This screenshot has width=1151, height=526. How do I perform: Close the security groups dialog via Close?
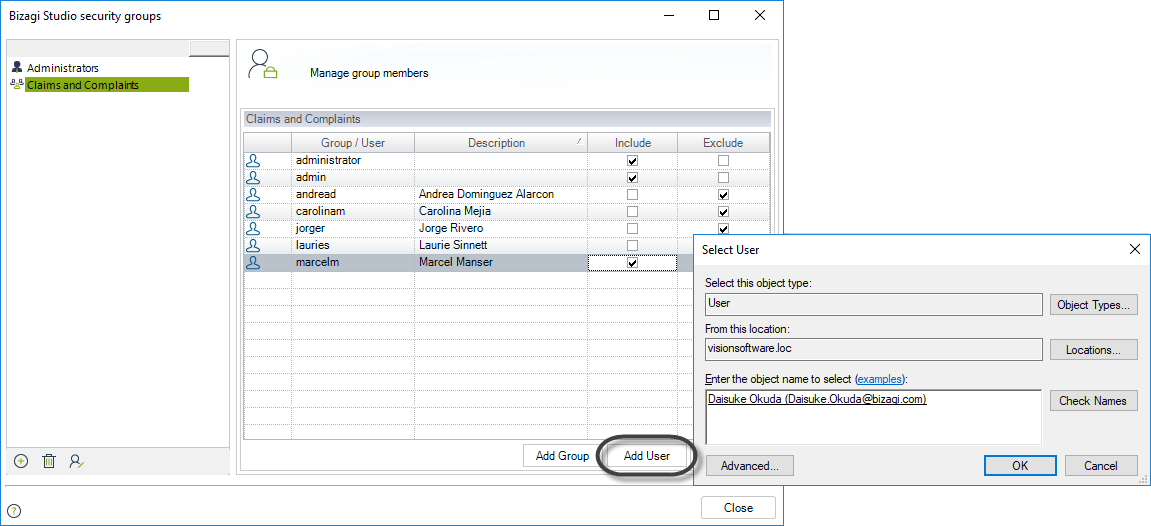click(x=738, y=508)
